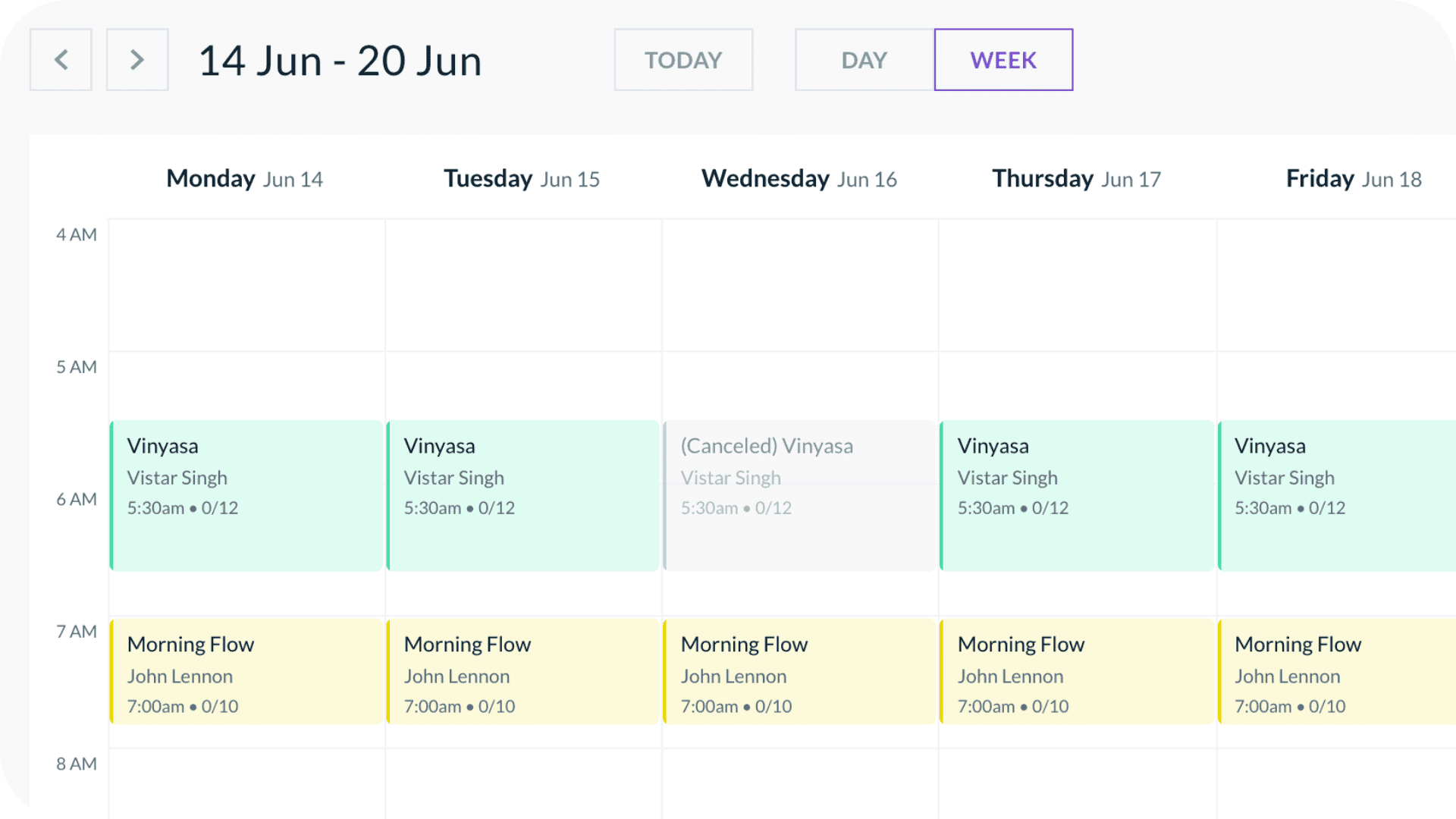
Task: Click the empty 4 AM slot on Tuesday
Action: tap(523, 285)
